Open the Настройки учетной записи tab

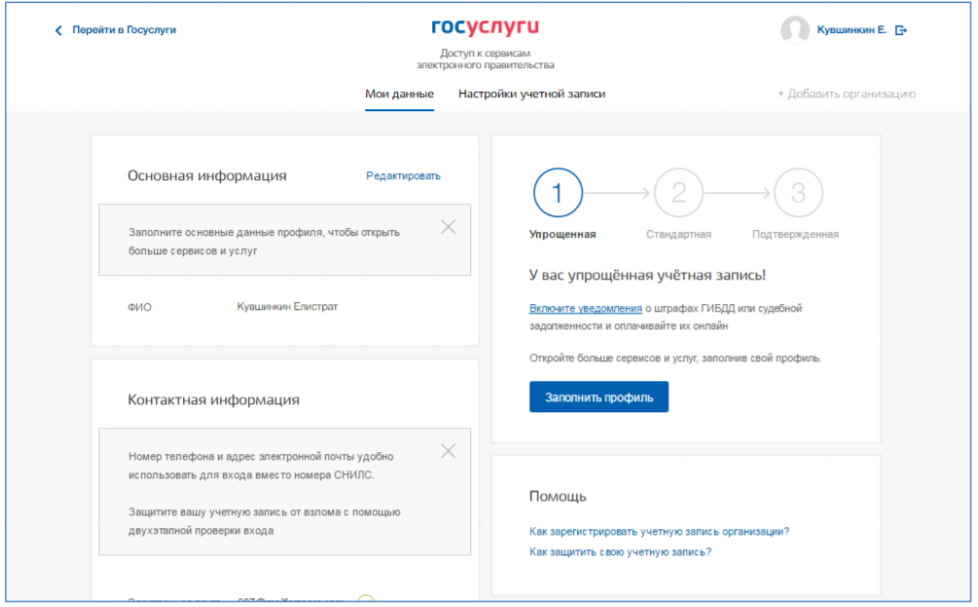[x=531, y=94]
